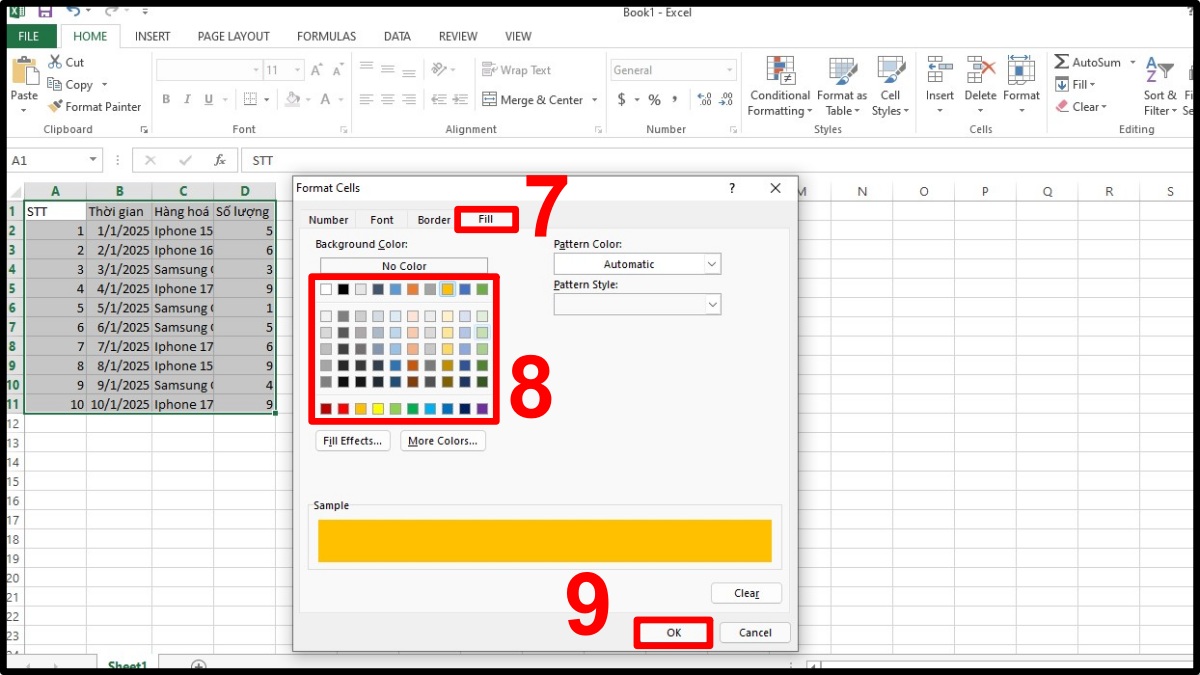Viewport: 1200px width, 675px height.
Task: Align text to the left
Action: (x=366, y=99)
